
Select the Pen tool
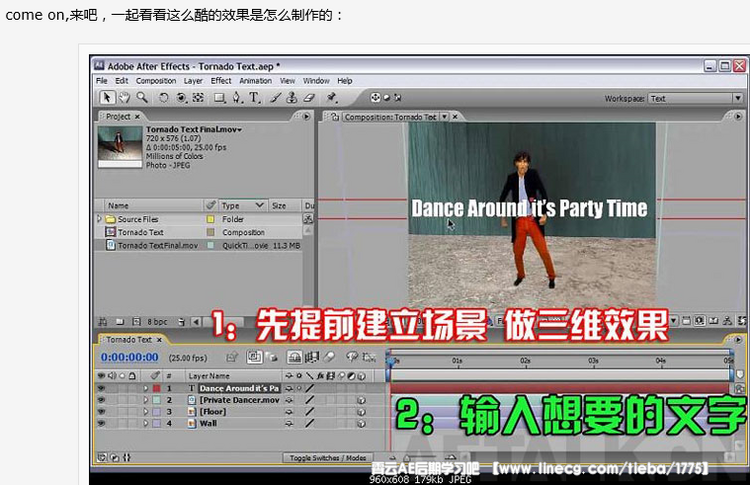(237, 98)
